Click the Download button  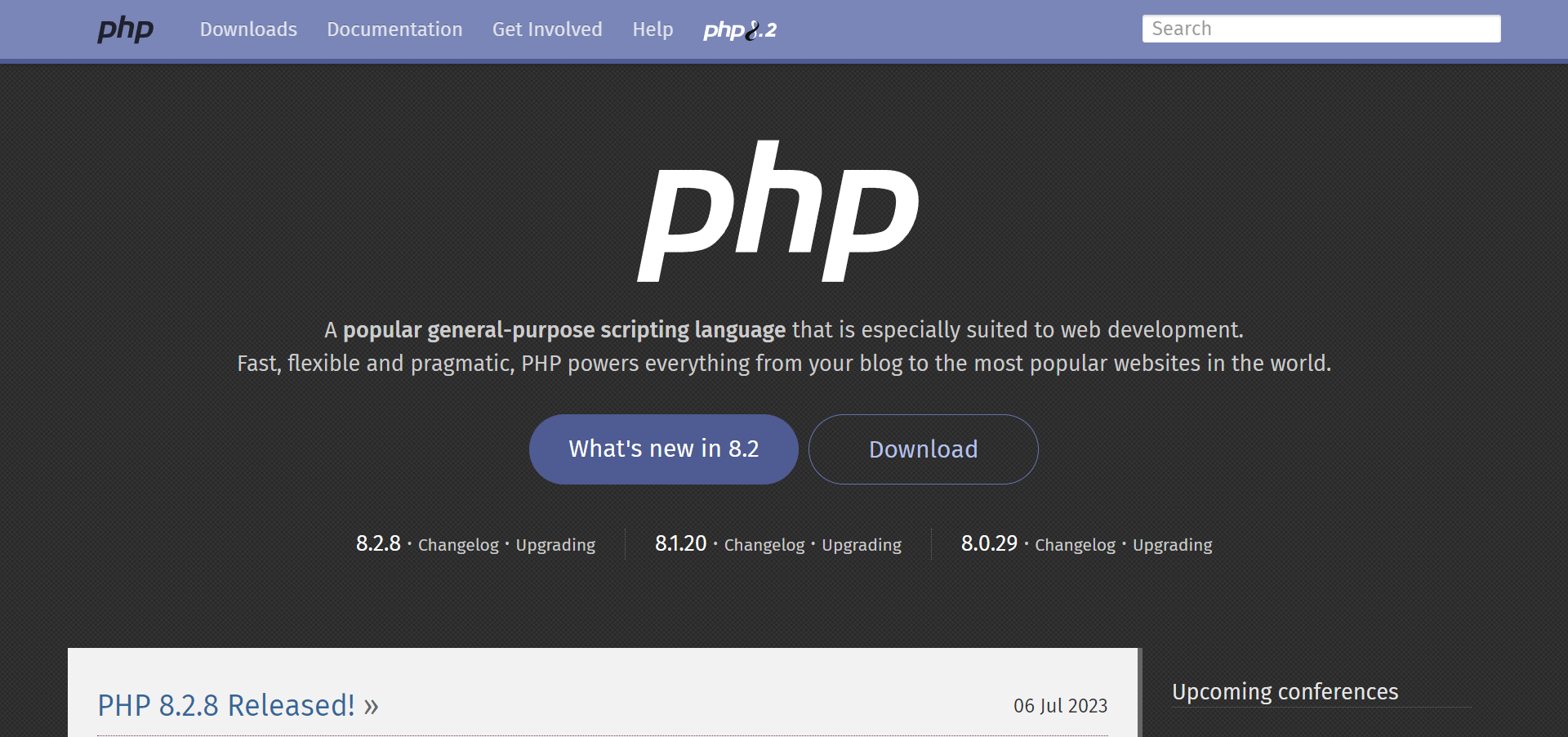(x=924, y=449)
